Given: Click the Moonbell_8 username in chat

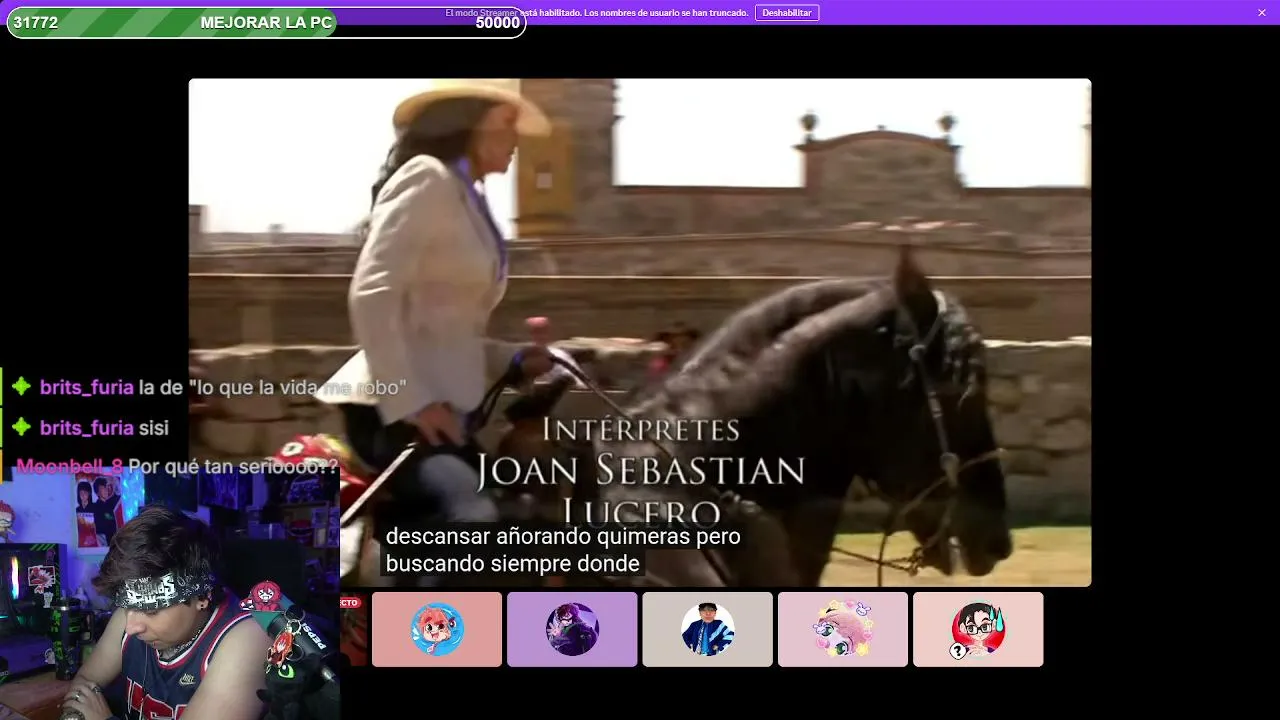Looking at the screenshot, I should coord(70,467).
